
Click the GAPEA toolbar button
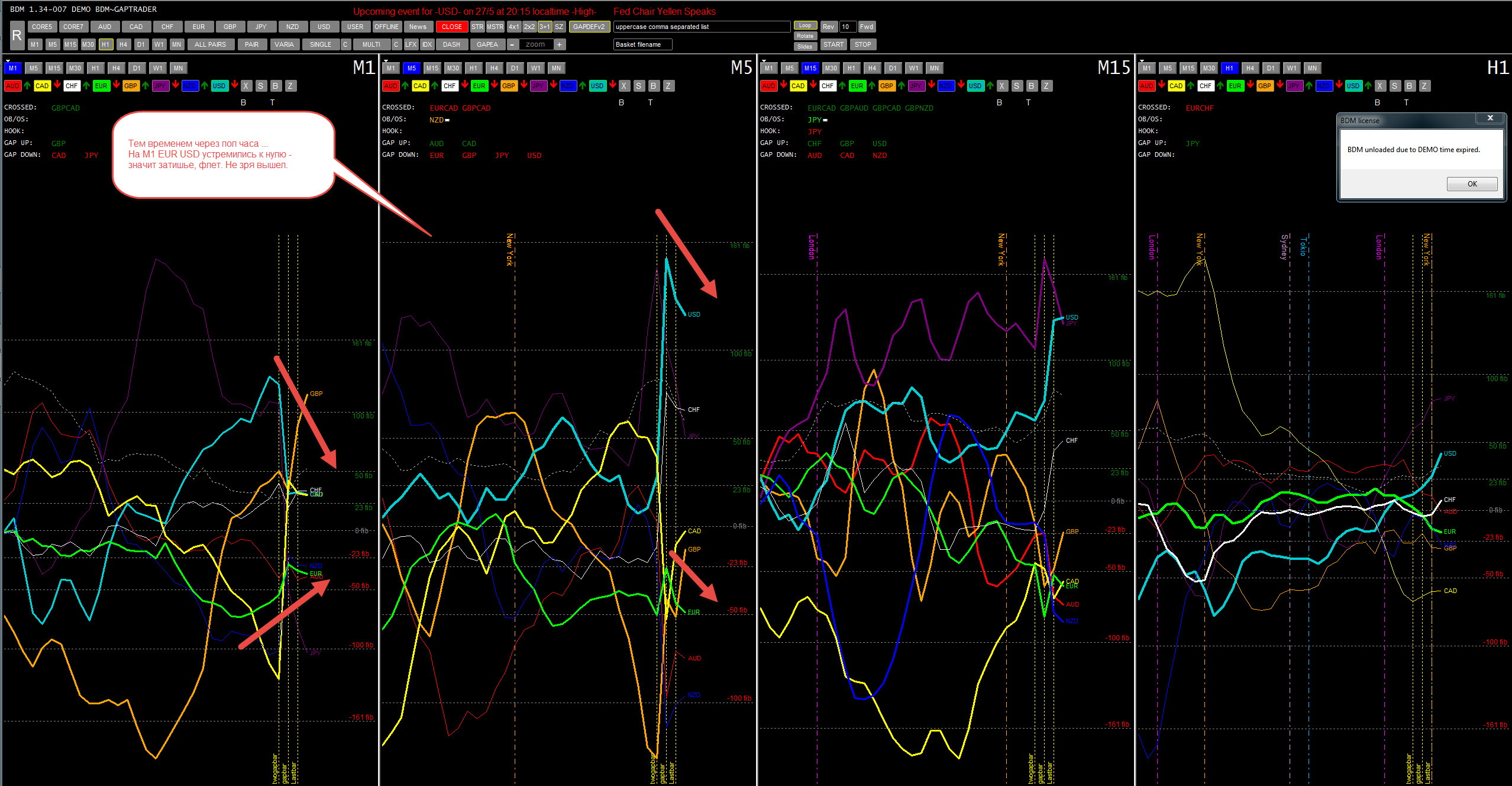(x=487, y=44)
